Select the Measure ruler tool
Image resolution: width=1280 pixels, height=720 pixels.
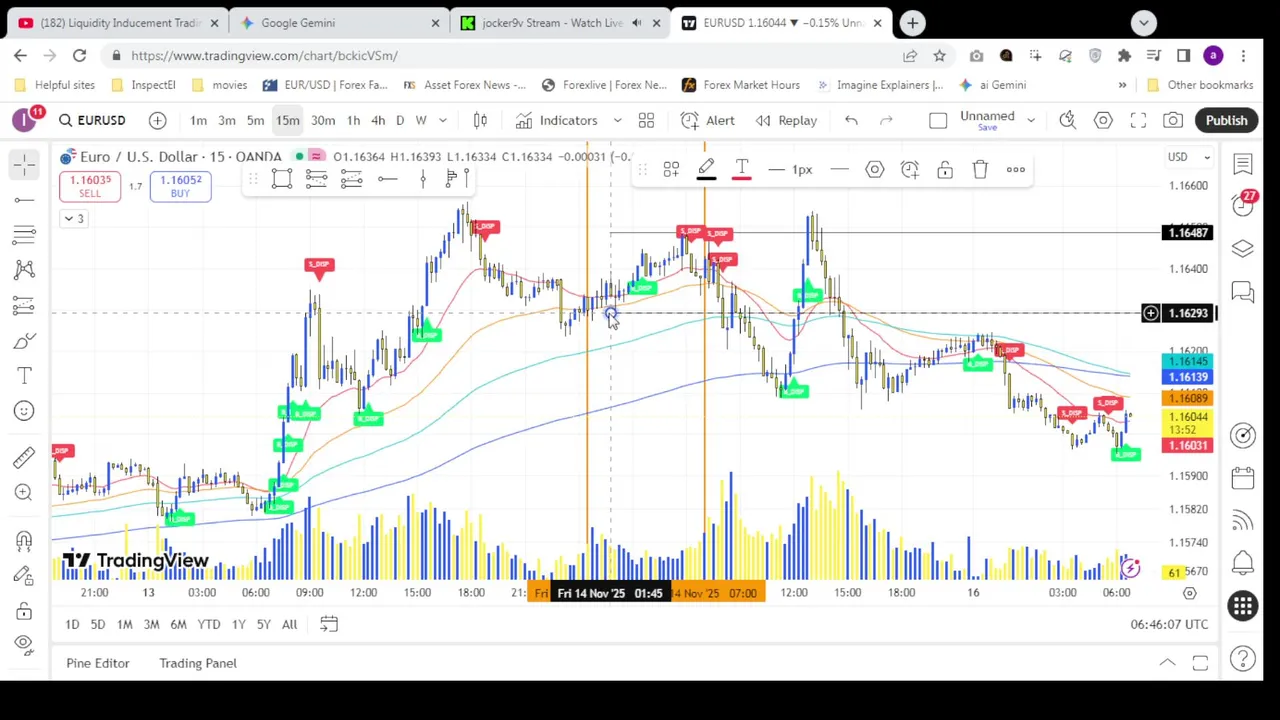coord(24,457)
